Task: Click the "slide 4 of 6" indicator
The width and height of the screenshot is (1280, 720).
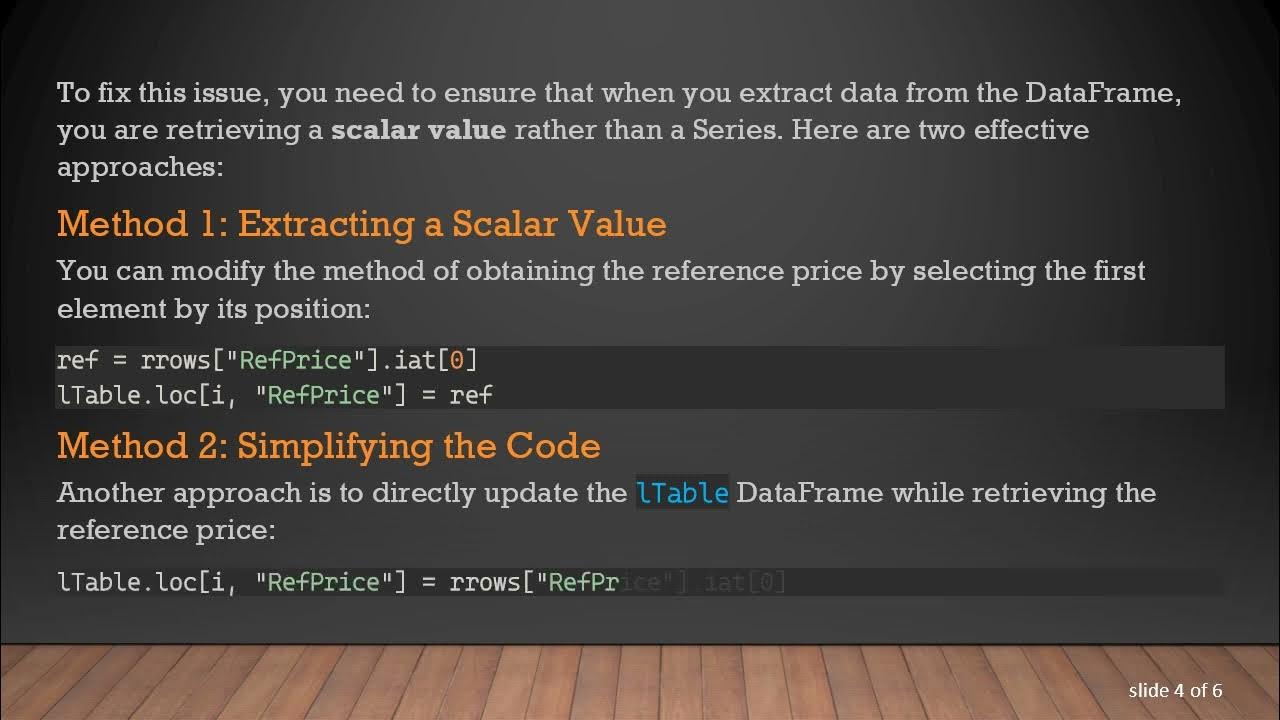Action: pyautogui.click(x=1175, y=690)
